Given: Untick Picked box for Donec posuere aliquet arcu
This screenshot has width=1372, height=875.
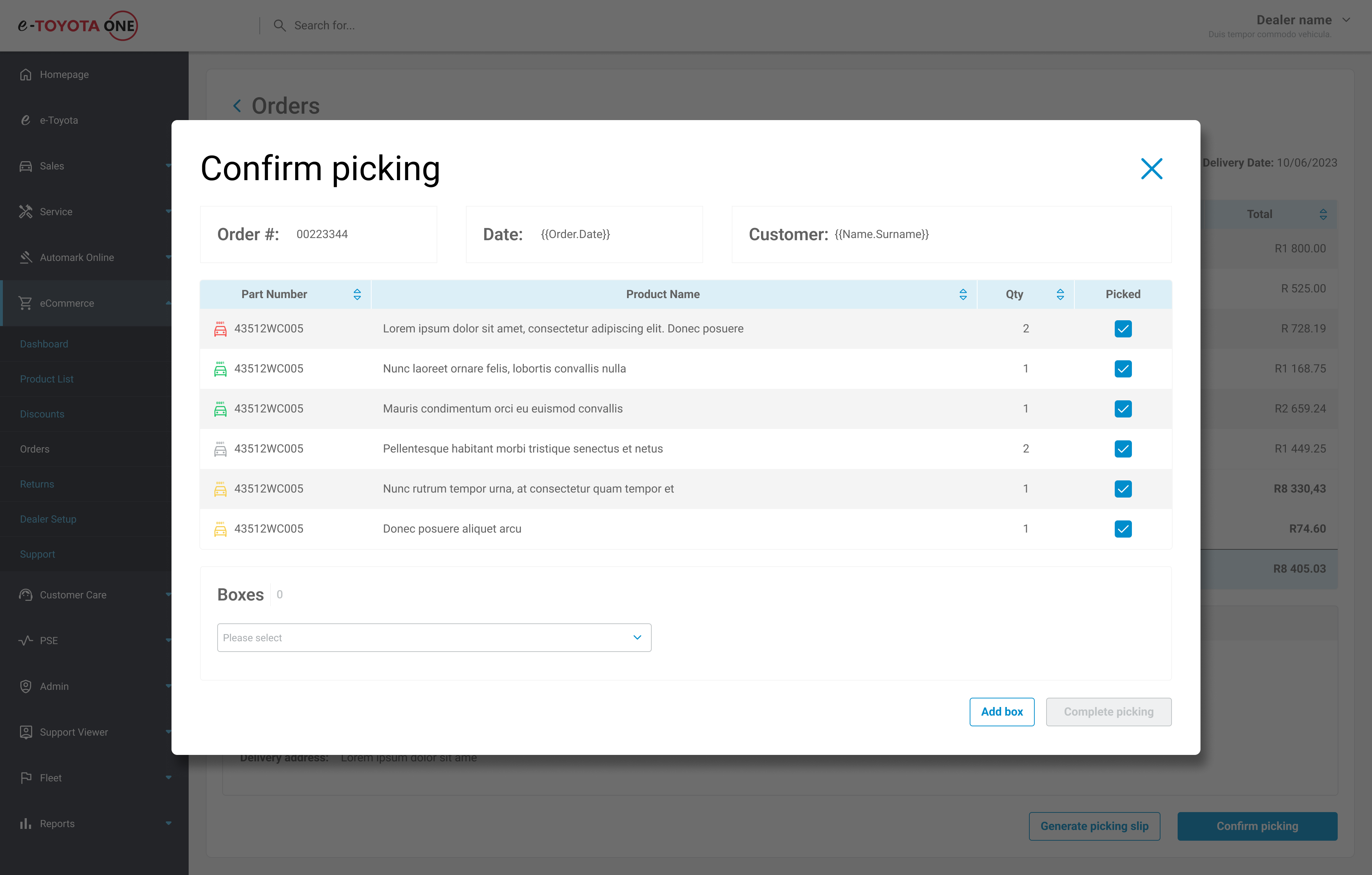Looking at the screenshot, I should coord(1123,529).
